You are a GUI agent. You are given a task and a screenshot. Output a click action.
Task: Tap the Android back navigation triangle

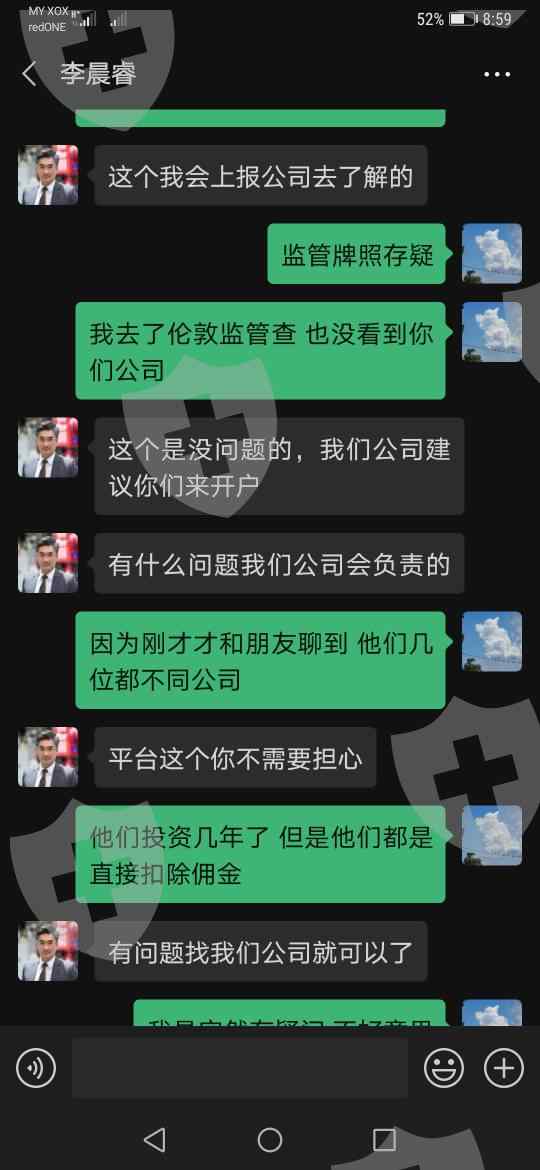154,1139
